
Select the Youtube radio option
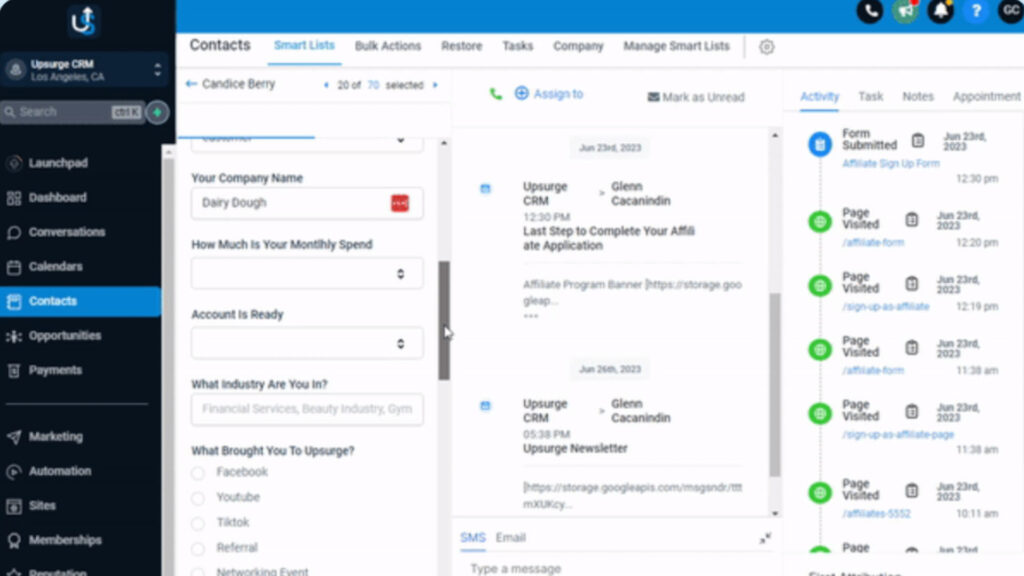point(198,498)
